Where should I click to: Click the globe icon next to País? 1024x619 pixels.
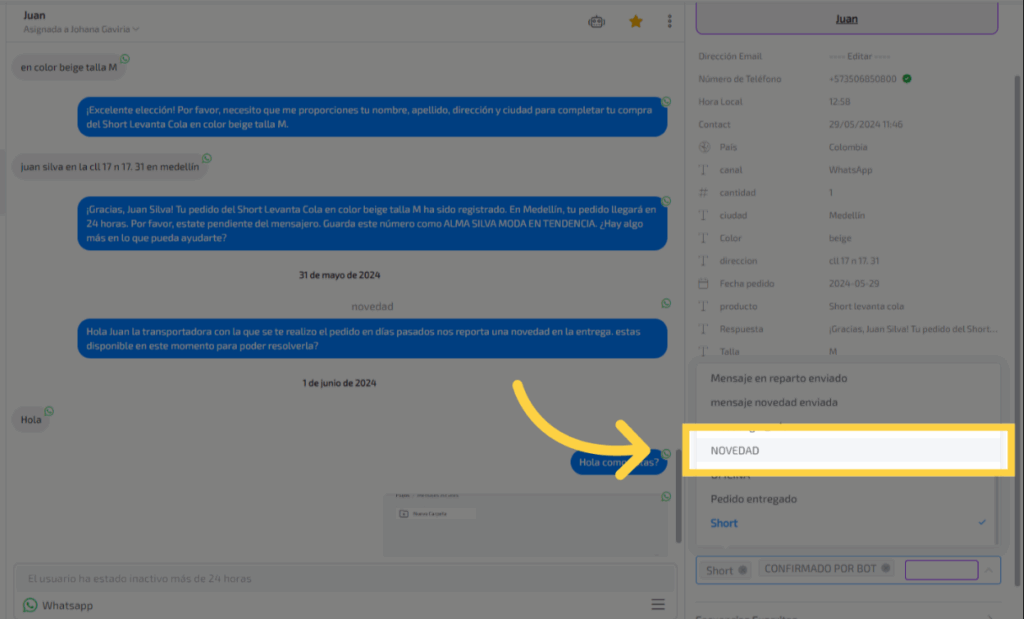point(704,147)
